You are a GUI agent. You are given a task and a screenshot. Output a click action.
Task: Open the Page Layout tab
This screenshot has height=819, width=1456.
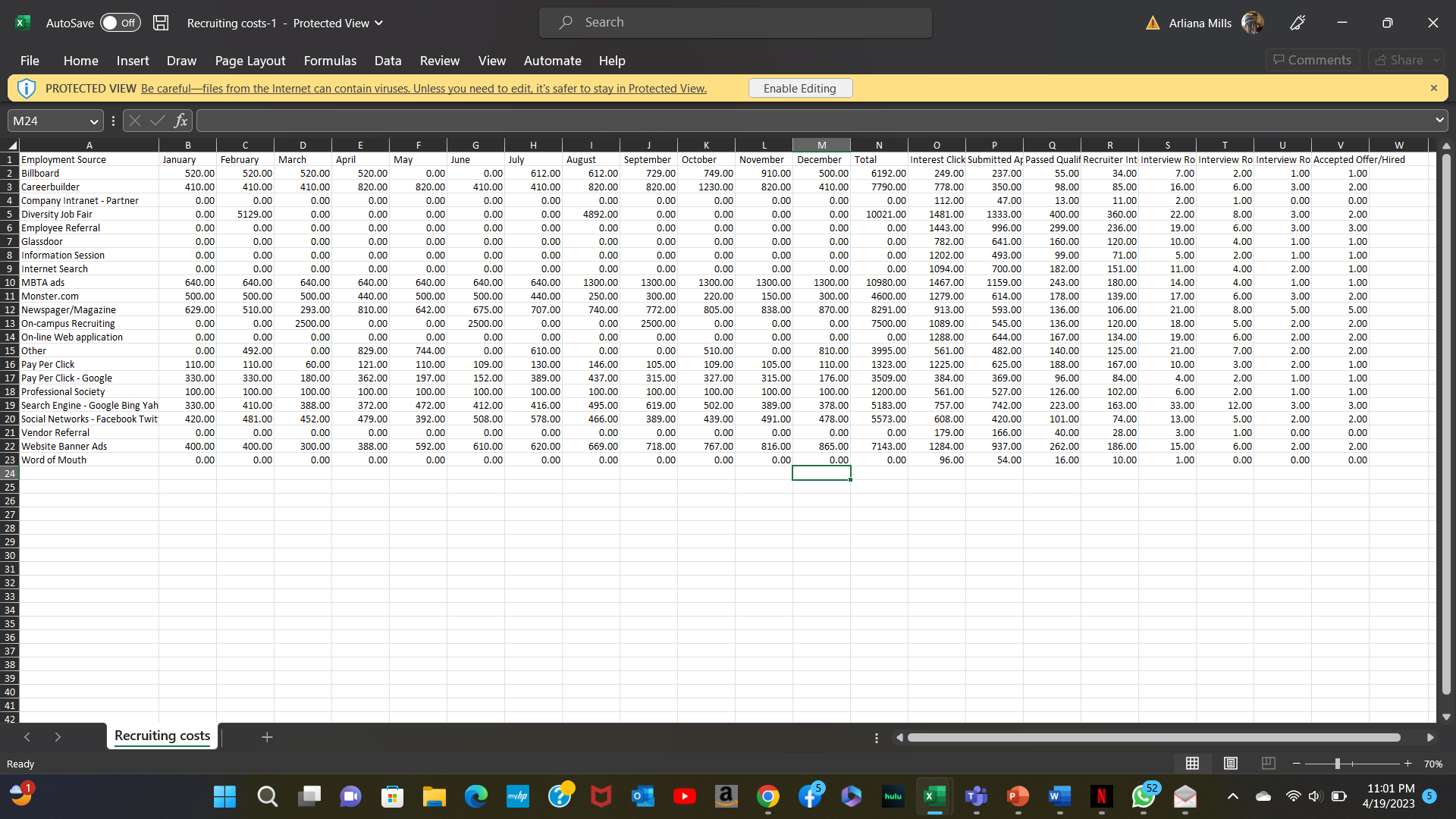coord(250,61)
